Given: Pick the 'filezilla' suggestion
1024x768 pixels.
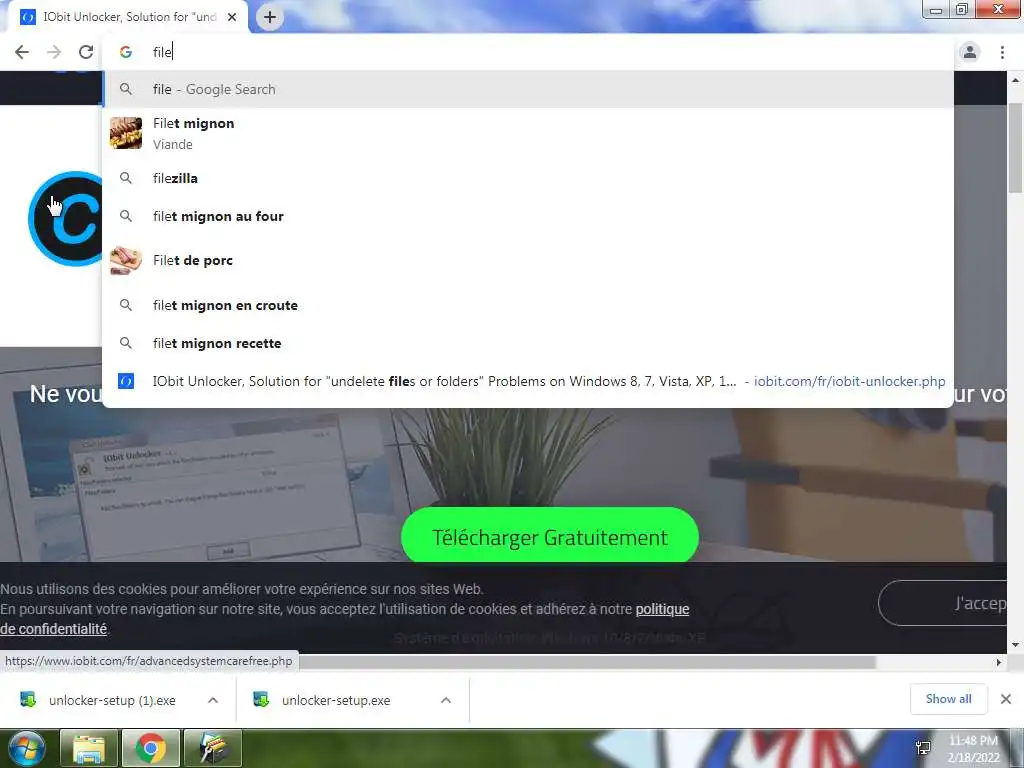Looking at the screenshot, I should tap(528, 178).
